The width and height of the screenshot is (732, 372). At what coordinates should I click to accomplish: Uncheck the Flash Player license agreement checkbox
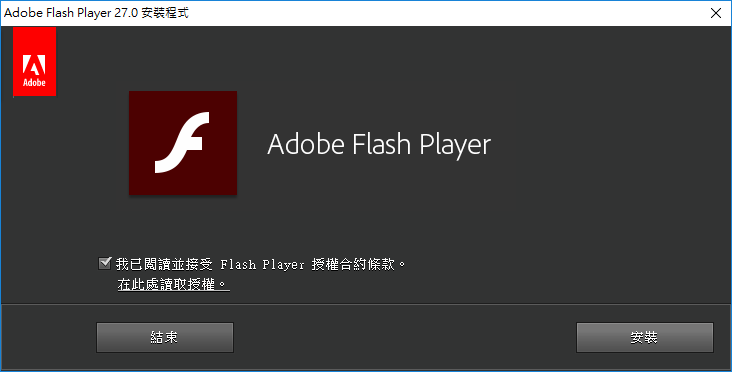[105, 264]
